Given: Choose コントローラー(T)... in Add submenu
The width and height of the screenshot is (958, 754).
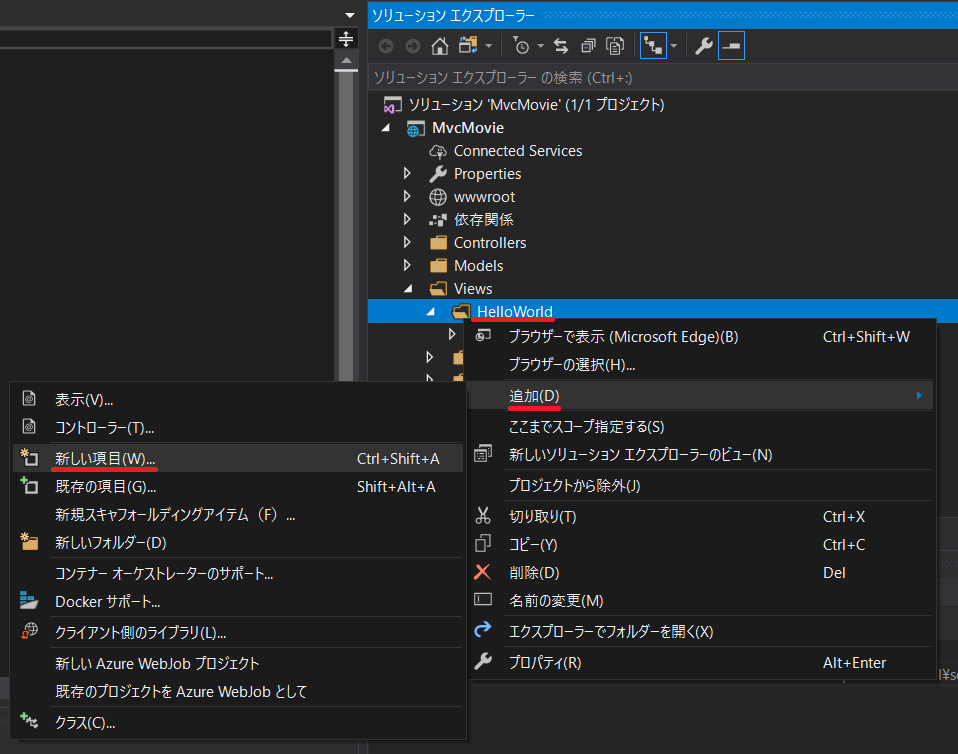Looking at the screenshot, I should pyautogui.click(x=238, y=428).
